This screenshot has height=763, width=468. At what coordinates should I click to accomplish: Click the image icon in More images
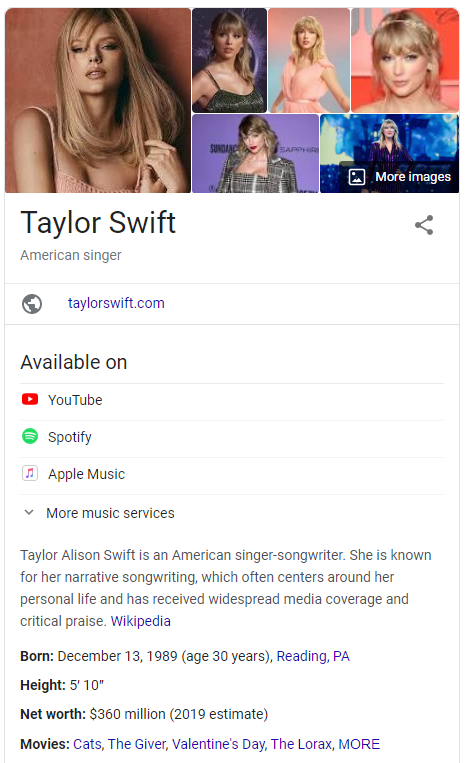[x=357, y=177]
